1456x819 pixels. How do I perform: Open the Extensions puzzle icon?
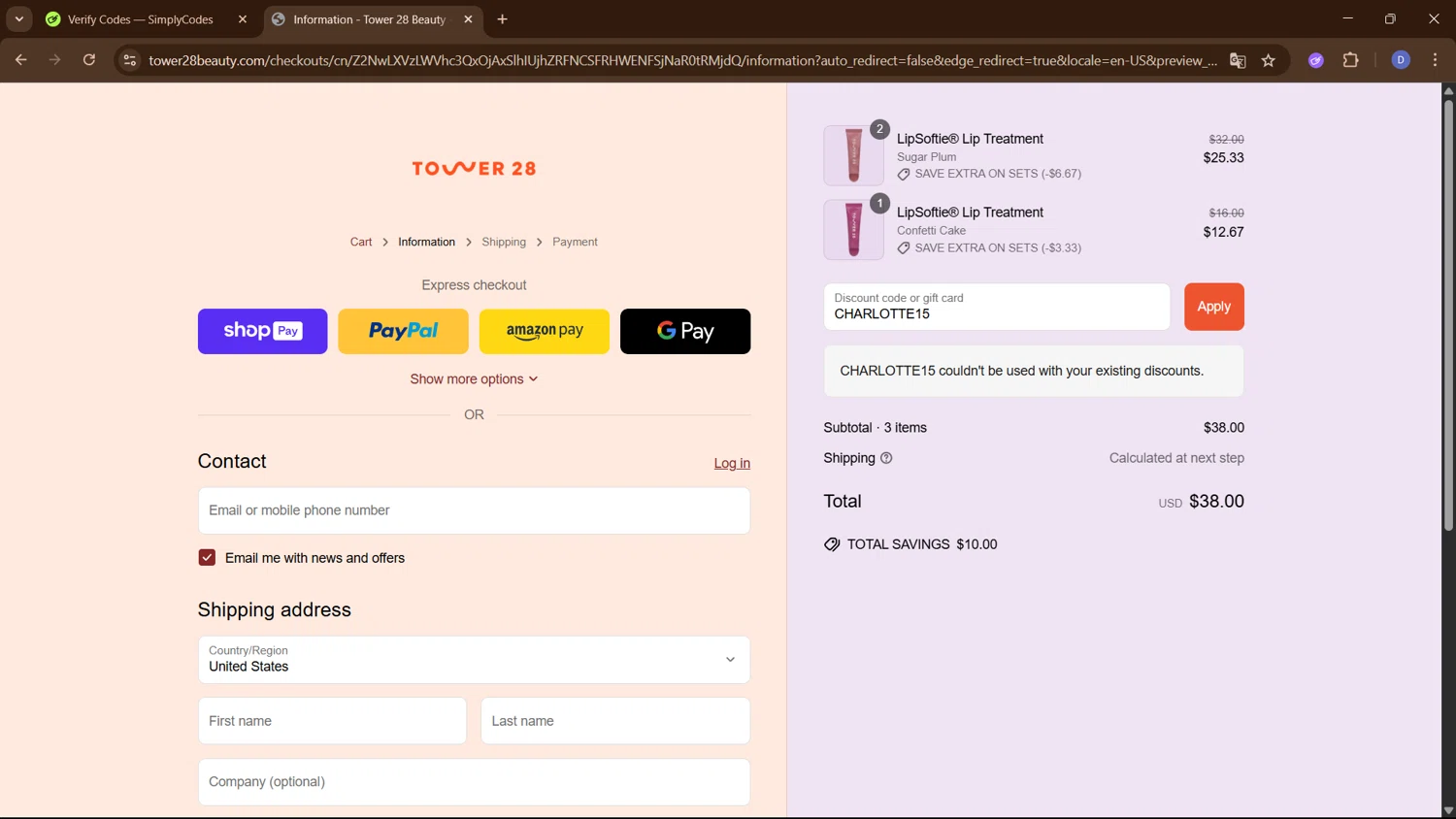tap(1350, 60)
